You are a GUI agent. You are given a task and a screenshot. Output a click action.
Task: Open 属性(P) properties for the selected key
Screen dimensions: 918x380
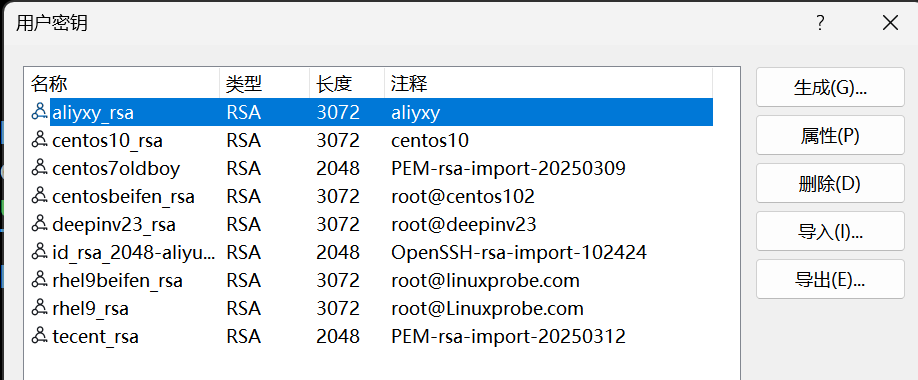(x=830, y=135)
